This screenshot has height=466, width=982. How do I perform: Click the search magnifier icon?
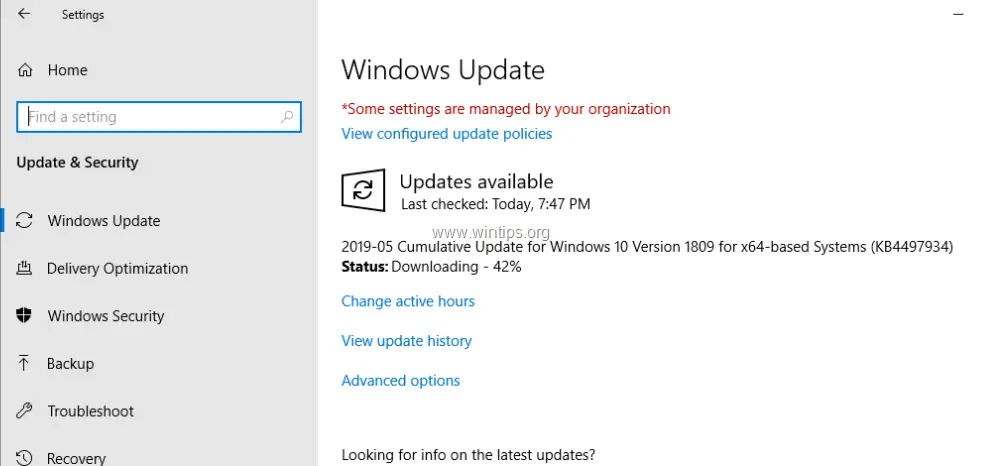(x=287, y=116)
